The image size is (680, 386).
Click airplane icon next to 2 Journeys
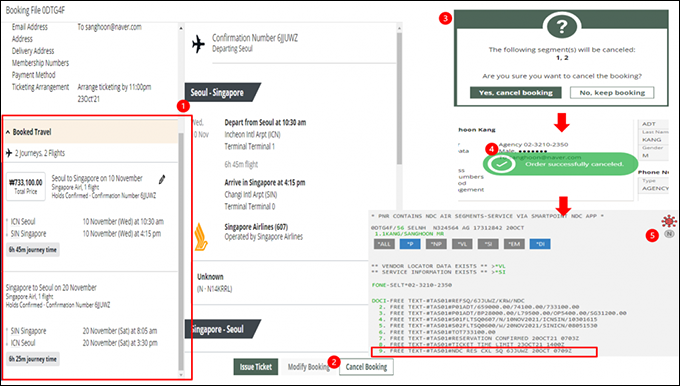[9, 153]
